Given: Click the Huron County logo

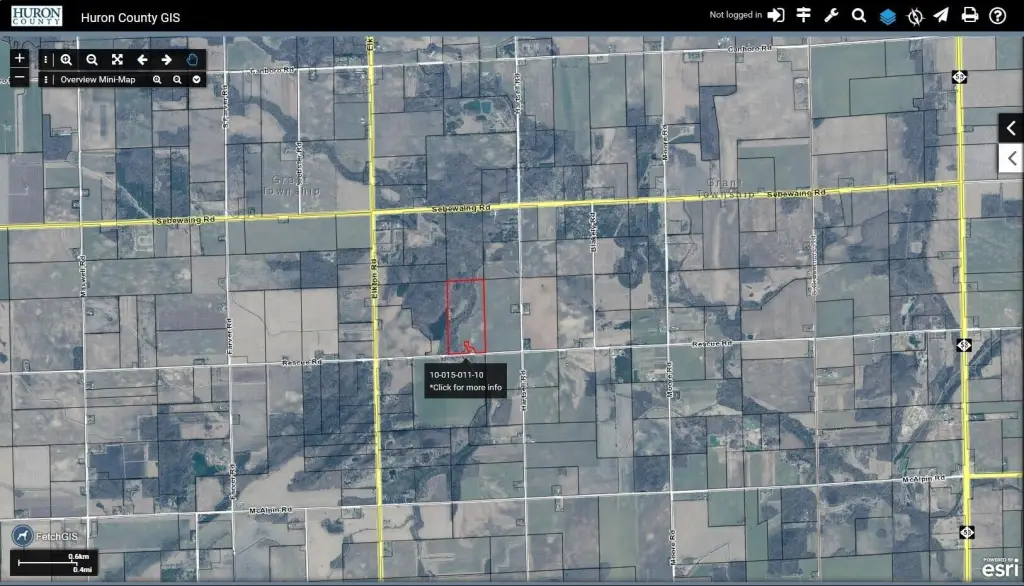Looking at the screenshot, I should coord(37,16).
